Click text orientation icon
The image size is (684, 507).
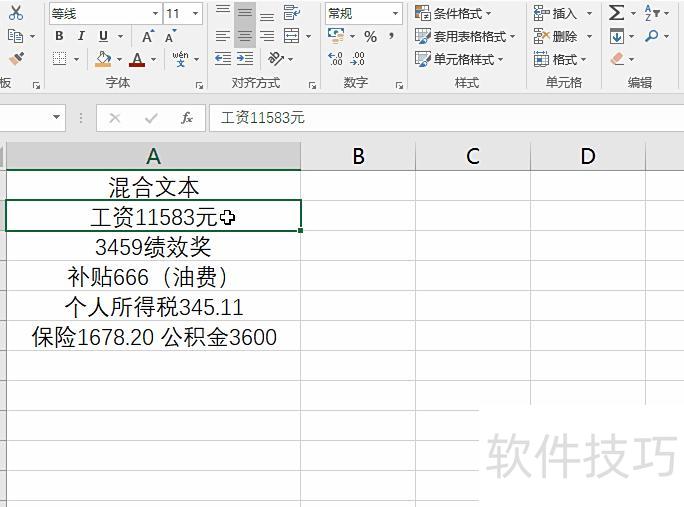pos(276,58)
